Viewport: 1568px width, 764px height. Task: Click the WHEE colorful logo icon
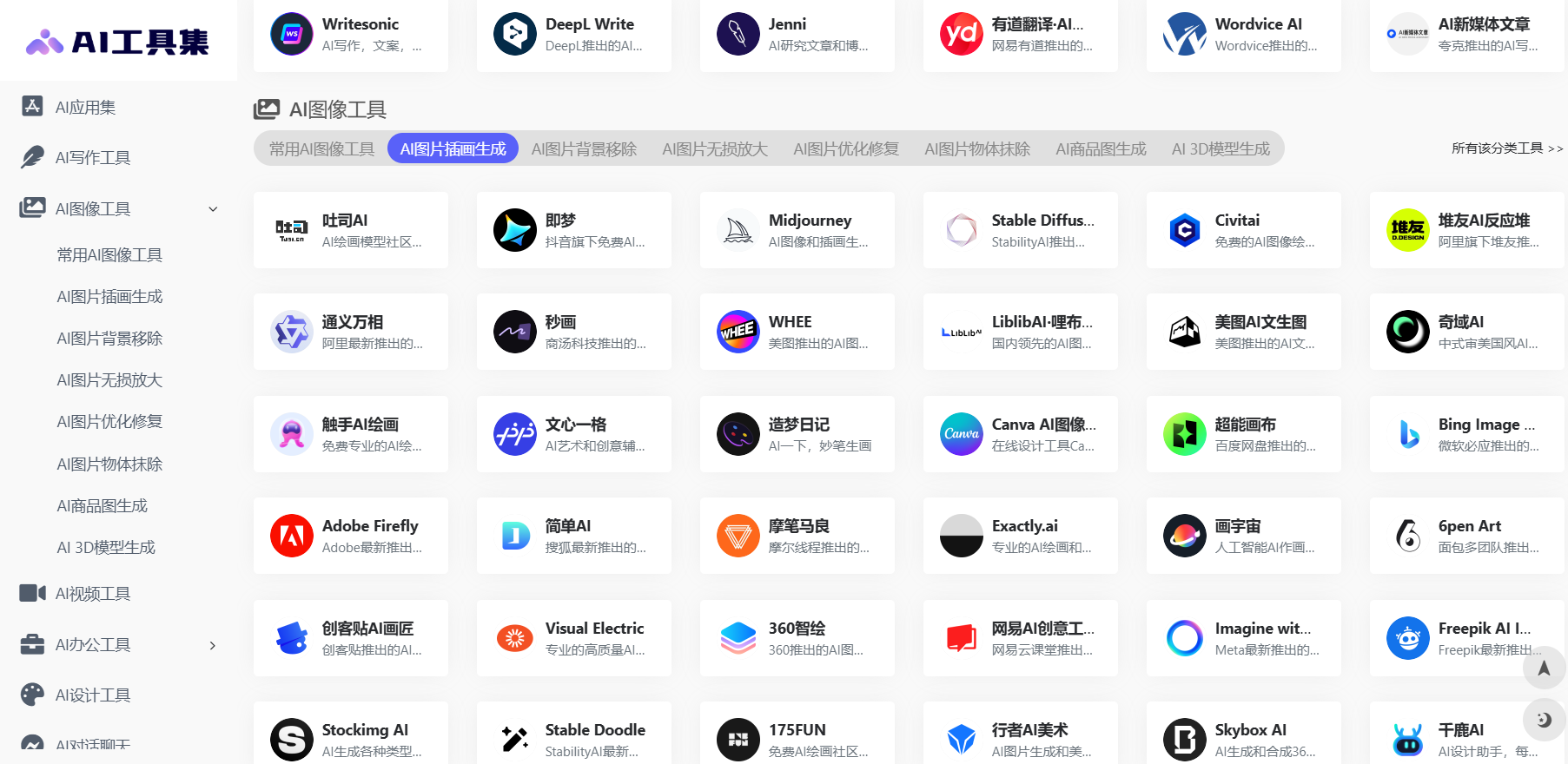click(x=738, y=332)
